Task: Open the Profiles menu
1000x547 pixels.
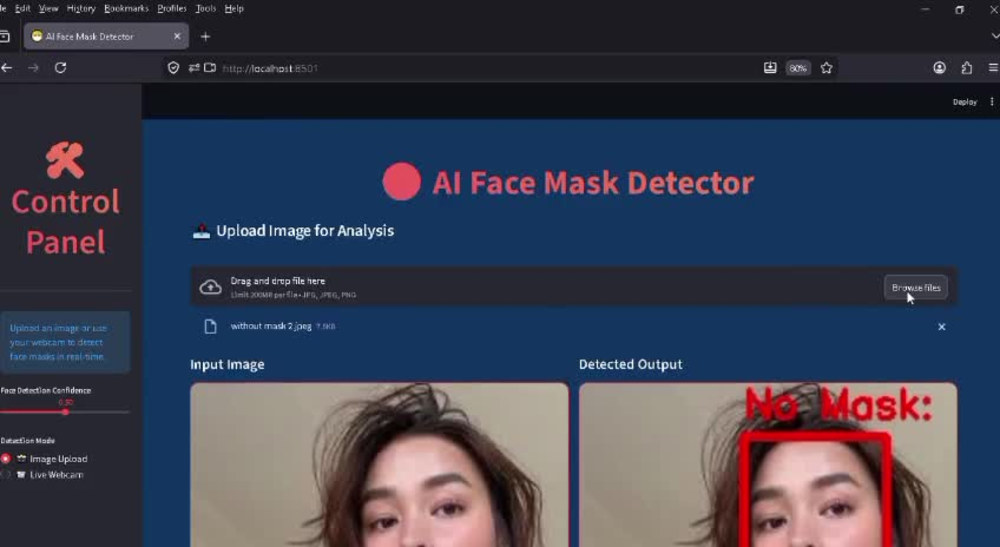Action: pos(172,8)
